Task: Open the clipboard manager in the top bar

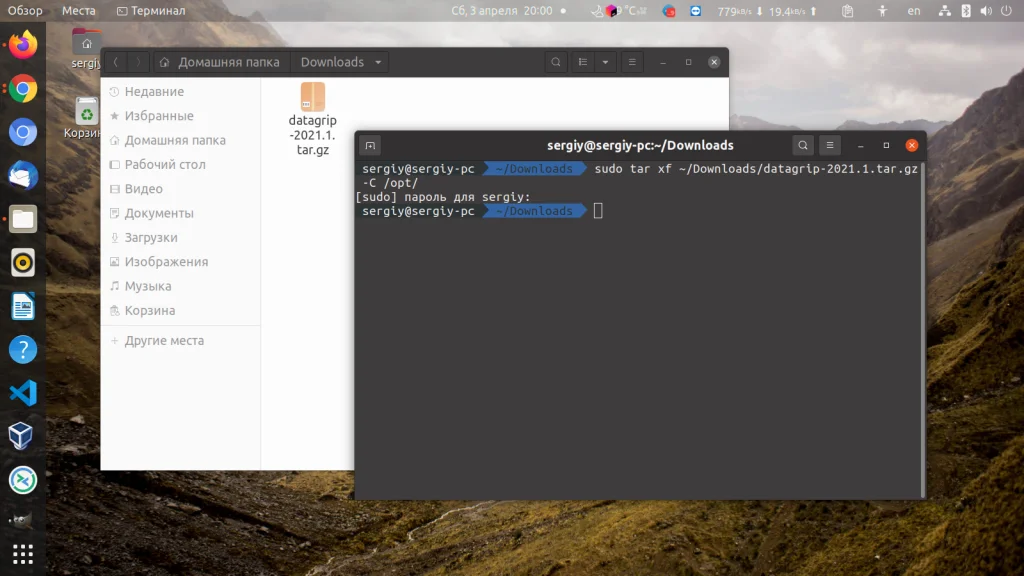Action: (847, 10)
